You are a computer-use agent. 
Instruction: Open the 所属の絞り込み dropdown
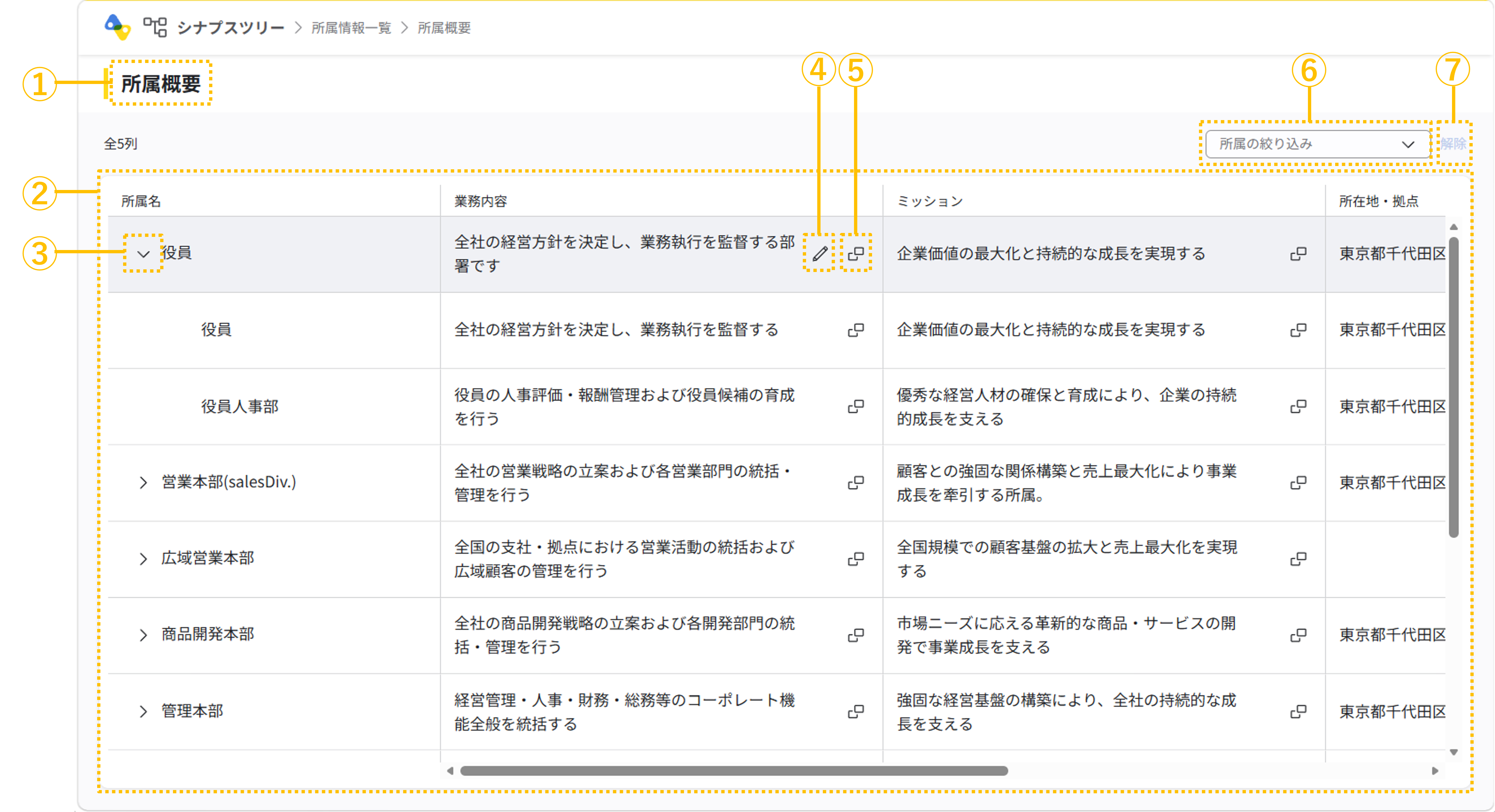pos(1317,144)
